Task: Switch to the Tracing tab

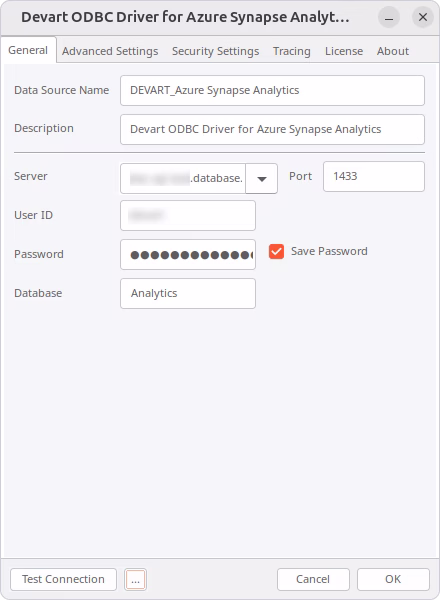Action: pos(292,51)
